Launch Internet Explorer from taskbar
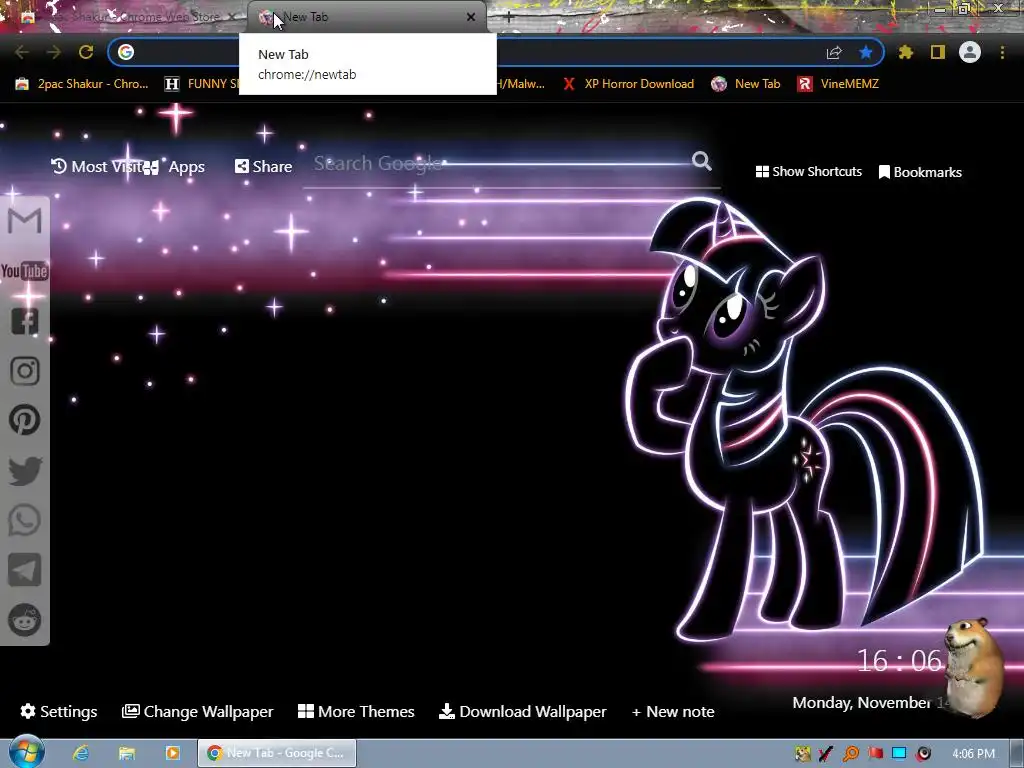 pos(81,753)
